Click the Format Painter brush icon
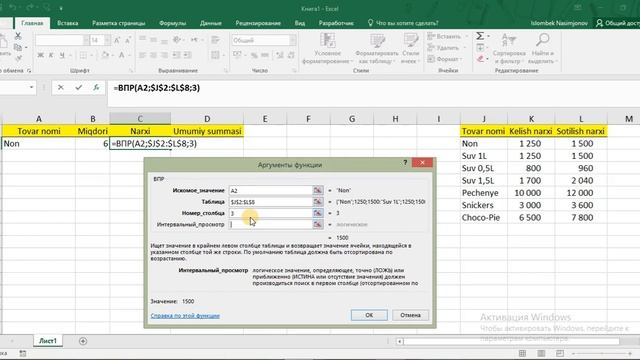The width and height of the screenshot is (640, 360). click(18, 58)
